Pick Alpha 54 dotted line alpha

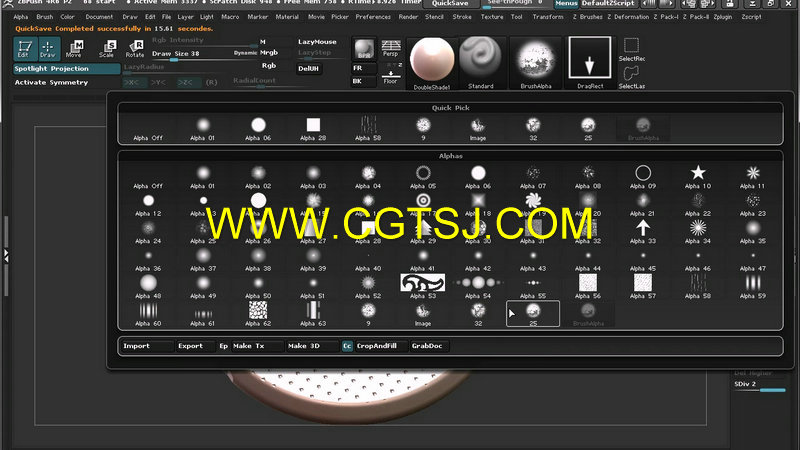pyautogui.click(x=478, y=286)
